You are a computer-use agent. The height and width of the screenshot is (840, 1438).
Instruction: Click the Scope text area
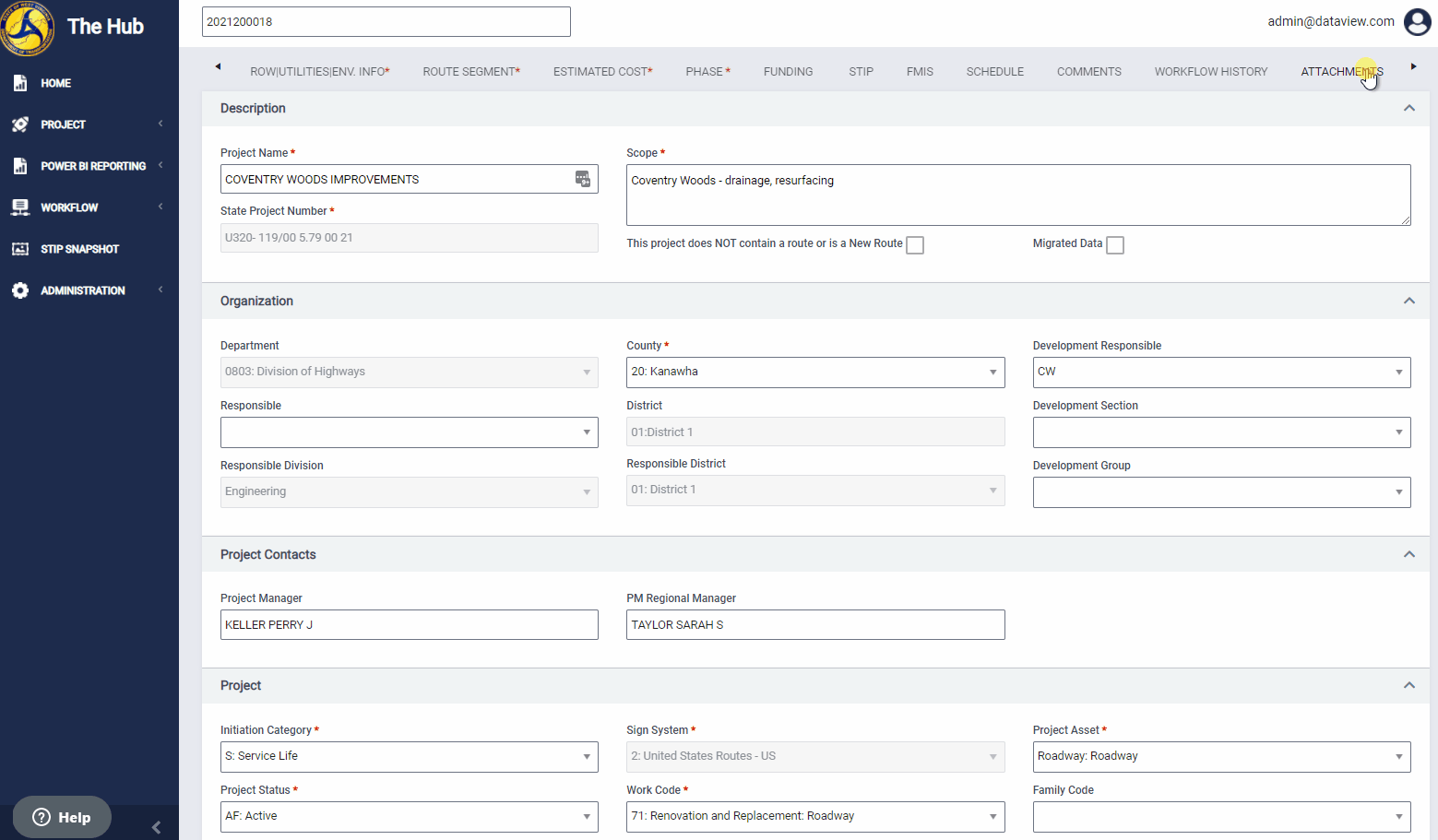[1018, 195]
